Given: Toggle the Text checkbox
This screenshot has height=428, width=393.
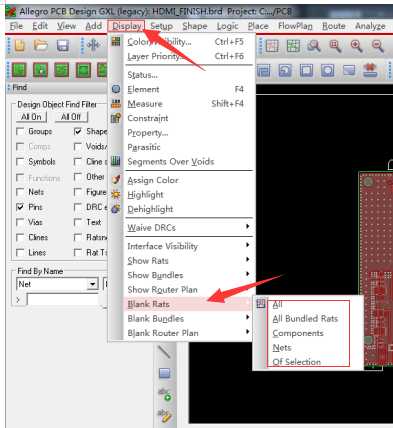Looking at the screenshot, I should 78,222.
